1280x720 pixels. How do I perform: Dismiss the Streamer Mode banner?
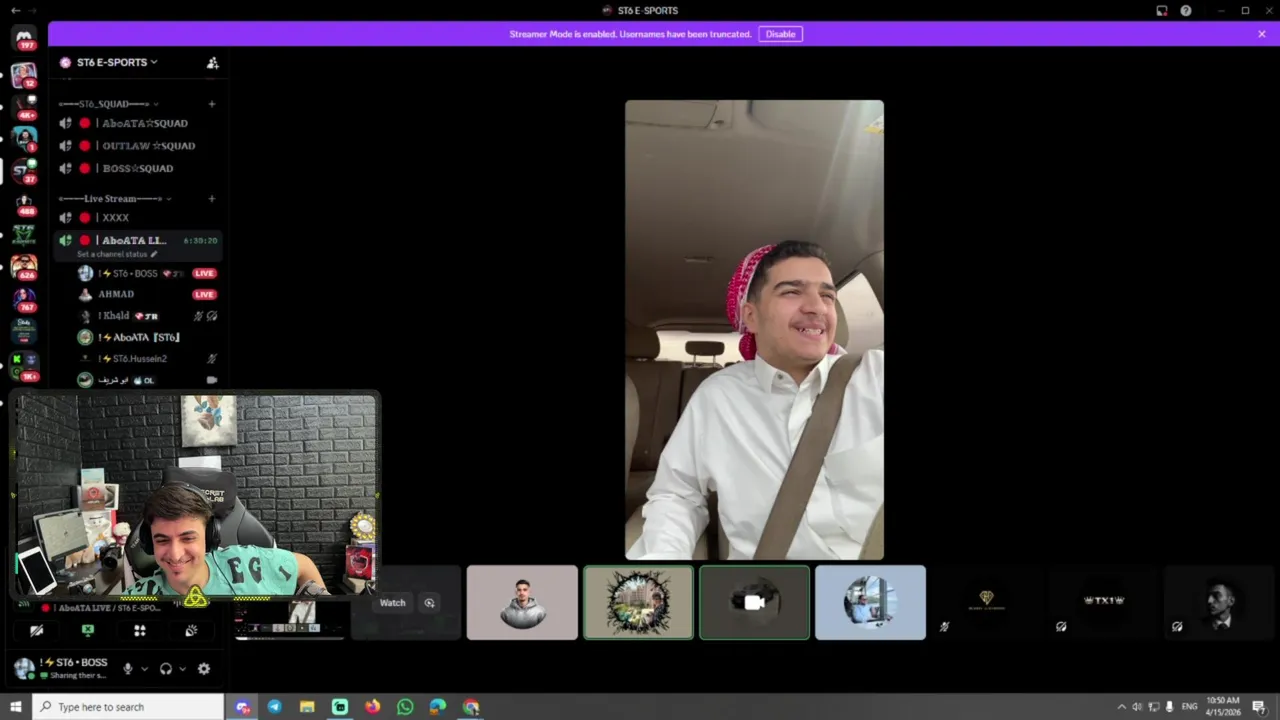[1262, 34]
